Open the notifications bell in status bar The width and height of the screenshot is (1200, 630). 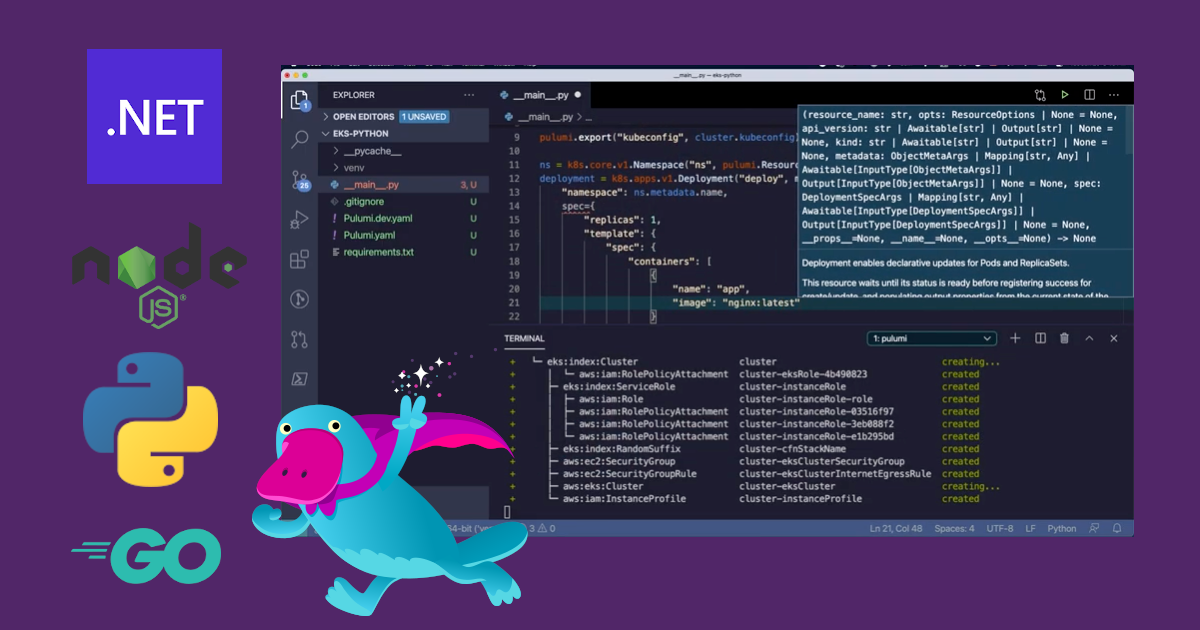[1117, 528]
